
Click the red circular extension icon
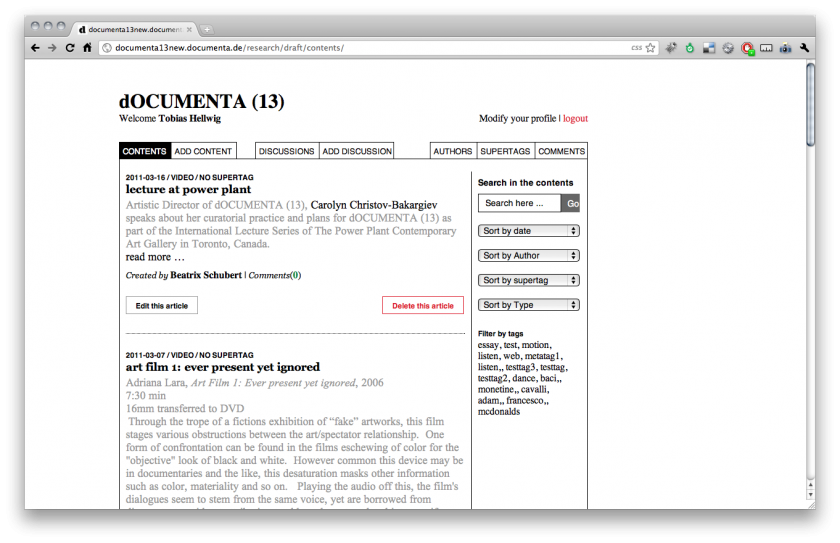point(747,48)
